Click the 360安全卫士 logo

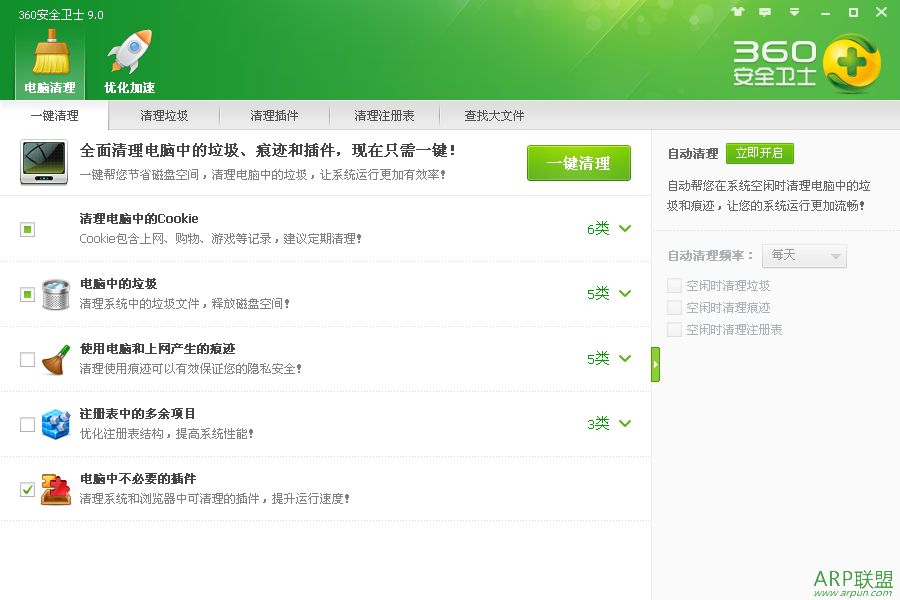806,63
